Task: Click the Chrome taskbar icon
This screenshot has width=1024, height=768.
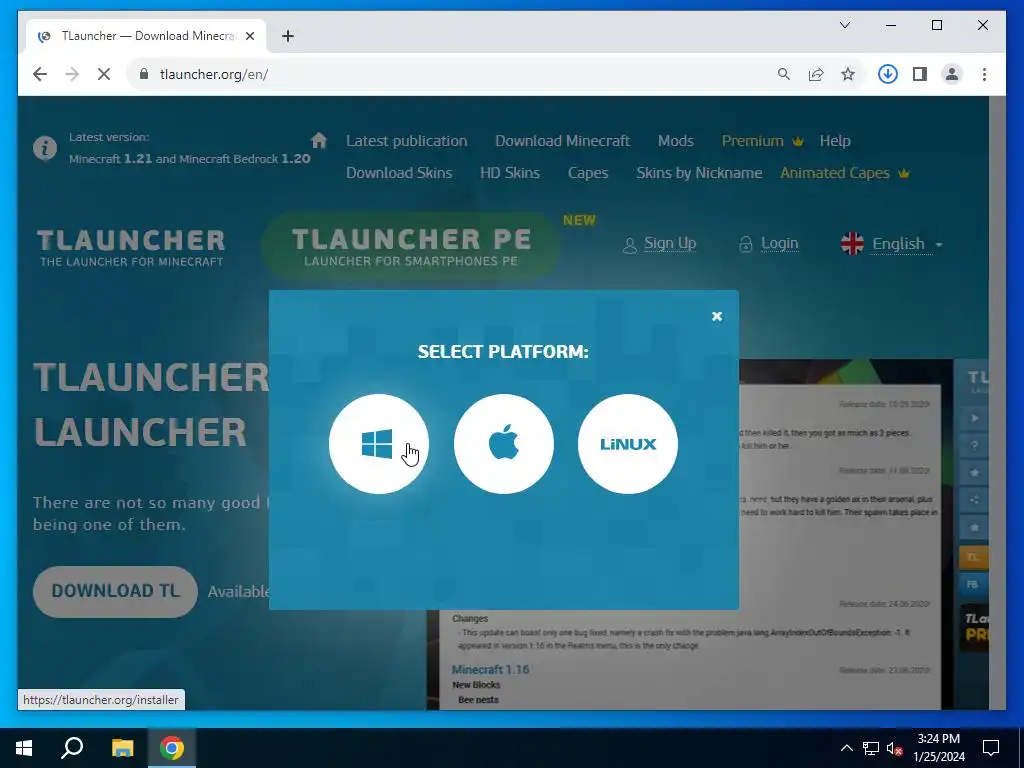Action: pos(172,748)
